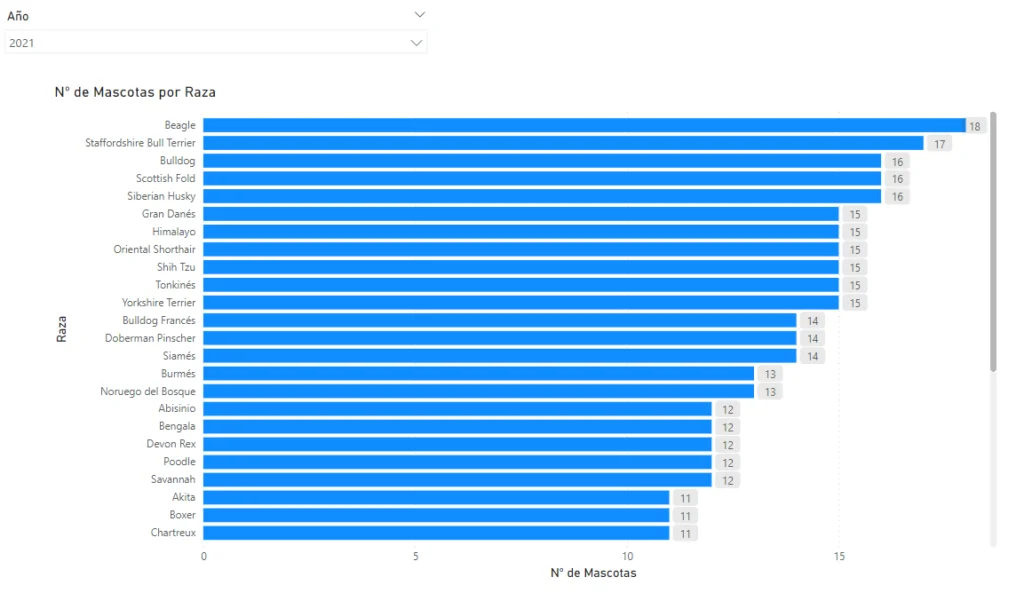Select the Noruego del Bosque bar

tap(478, 391)
